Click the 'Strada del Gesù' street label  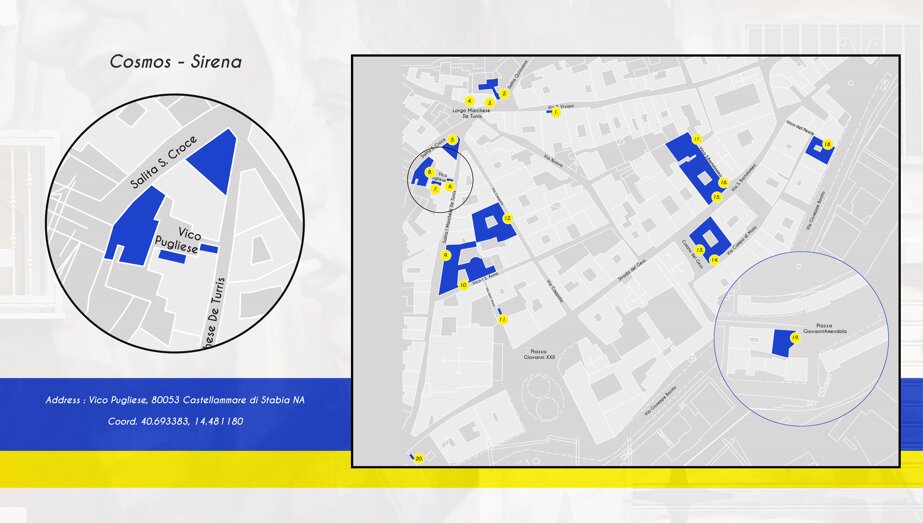tap(631, 272)
